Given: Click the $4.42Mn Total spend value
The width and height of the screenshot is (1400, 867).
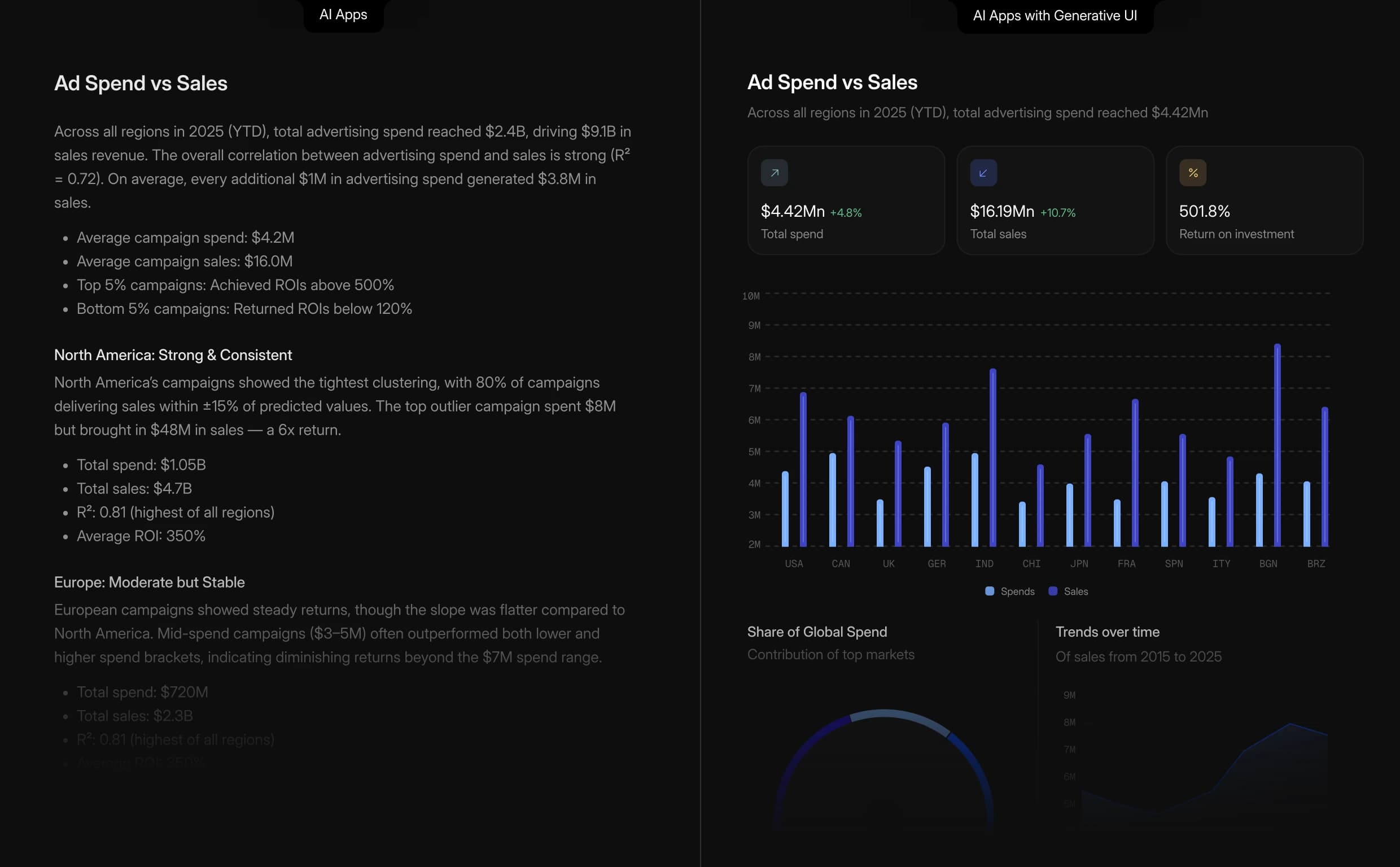Looking at the screenshot, I should pos(793,211).
